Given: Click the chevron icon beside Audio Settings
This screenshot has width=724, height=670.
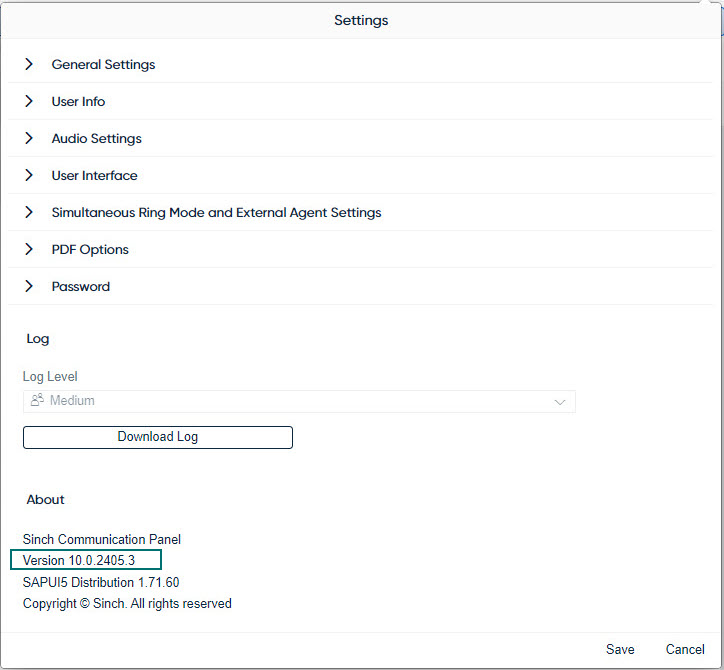Looking at the screenshot, I should tap(29, 138).
